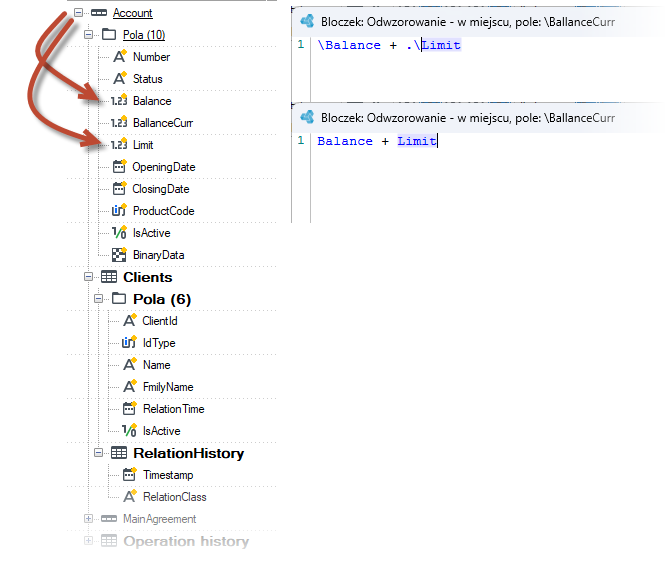Screen dimensions: 666x574
Task: Collapse the Clients table node
Action: point(88,277)
